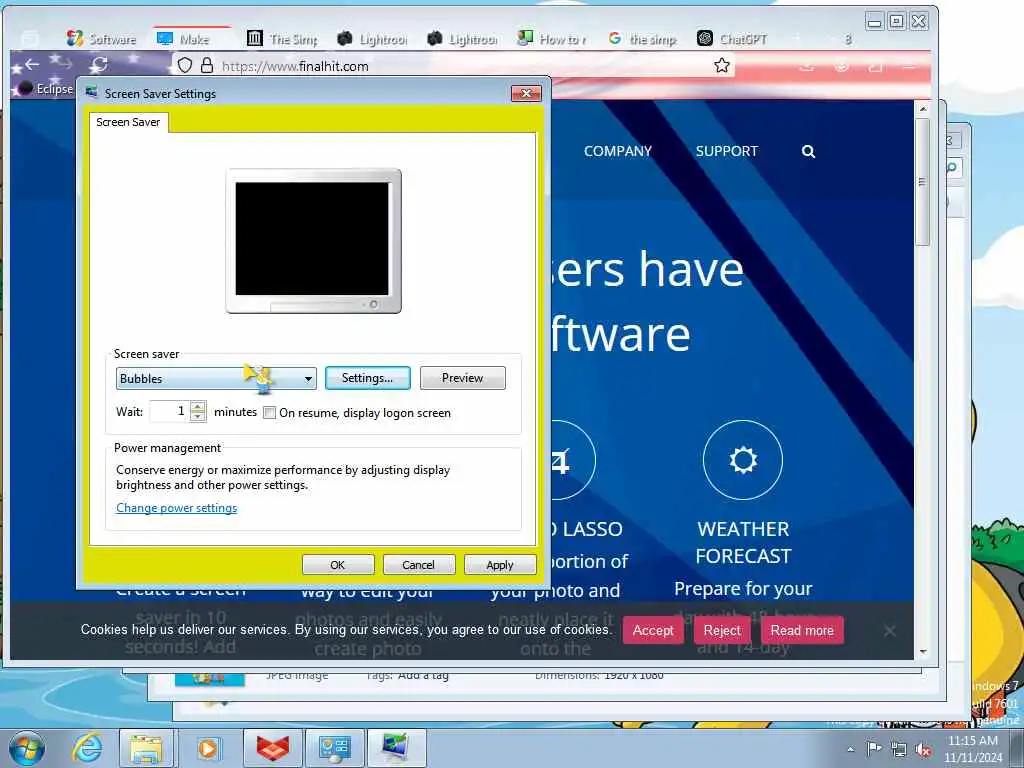Click the network tray icon
This screenshot has width=1024, height=768.
899,750
